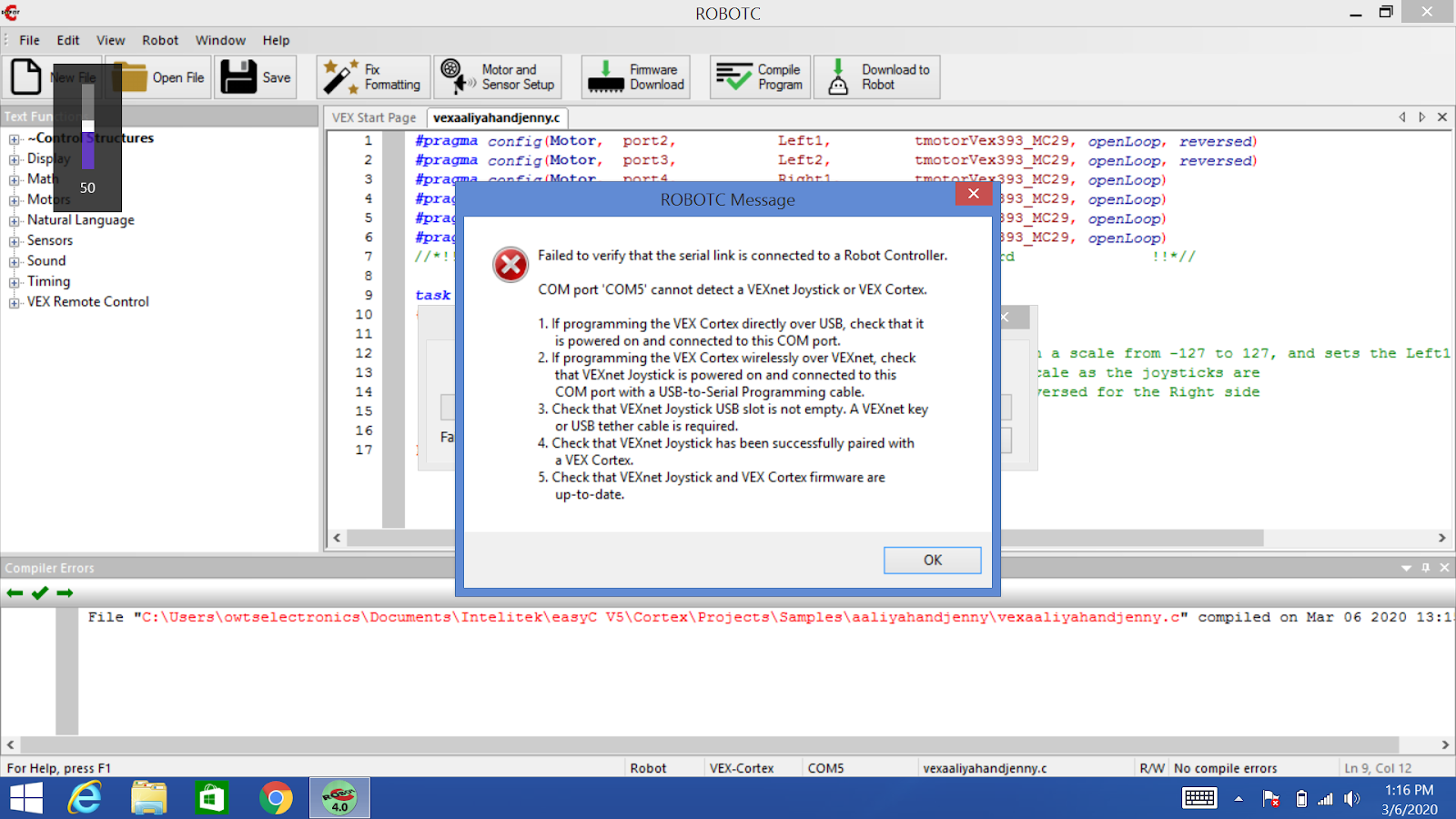
Task: Click the compiled file path message
Action: [770, 617]
